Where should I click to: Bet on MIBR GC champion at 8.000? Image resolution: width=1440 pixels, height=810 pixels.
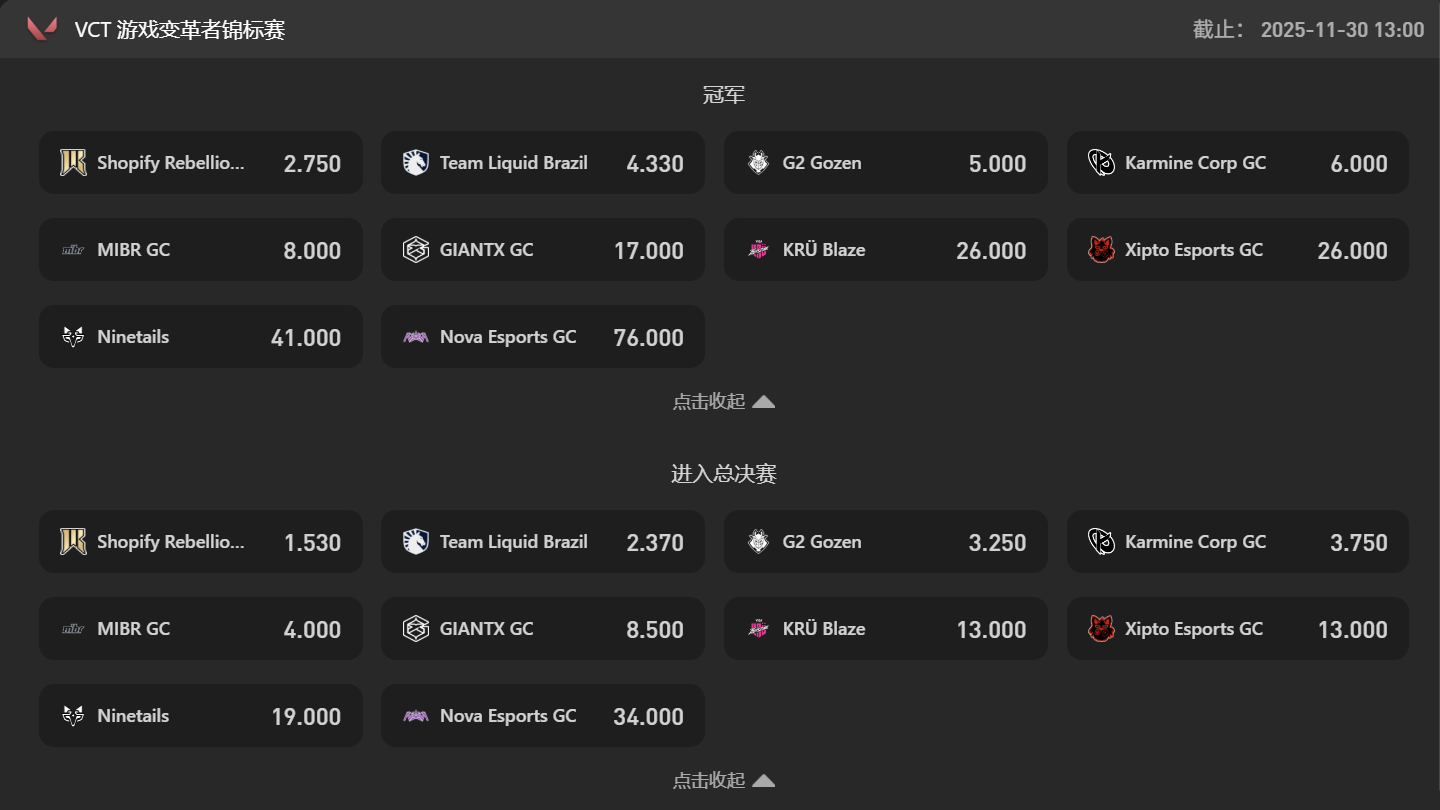(312, 251)
